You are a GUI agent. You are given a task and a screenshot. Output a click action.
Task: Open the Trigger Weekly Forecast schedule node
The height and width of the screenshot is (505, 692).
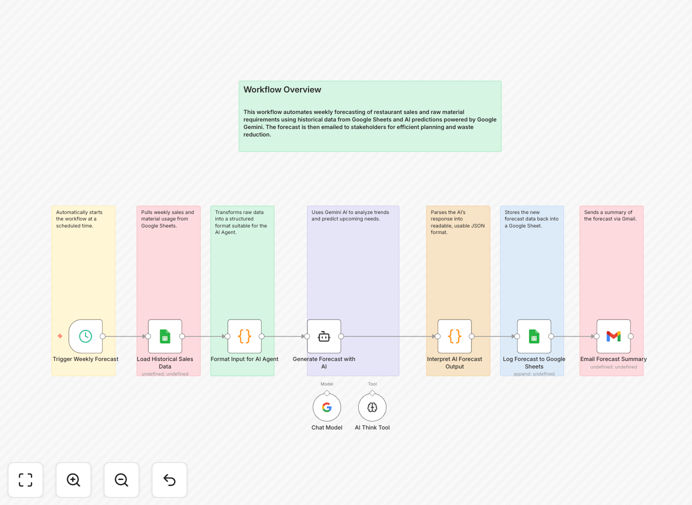86,336
